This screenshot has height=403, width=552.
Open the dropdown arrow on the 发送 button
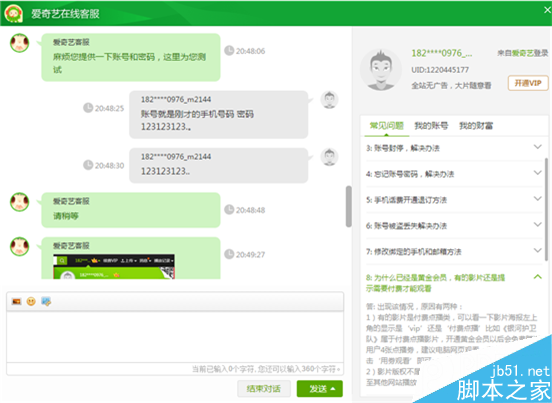pyautogui.click(x=333, y=389)
